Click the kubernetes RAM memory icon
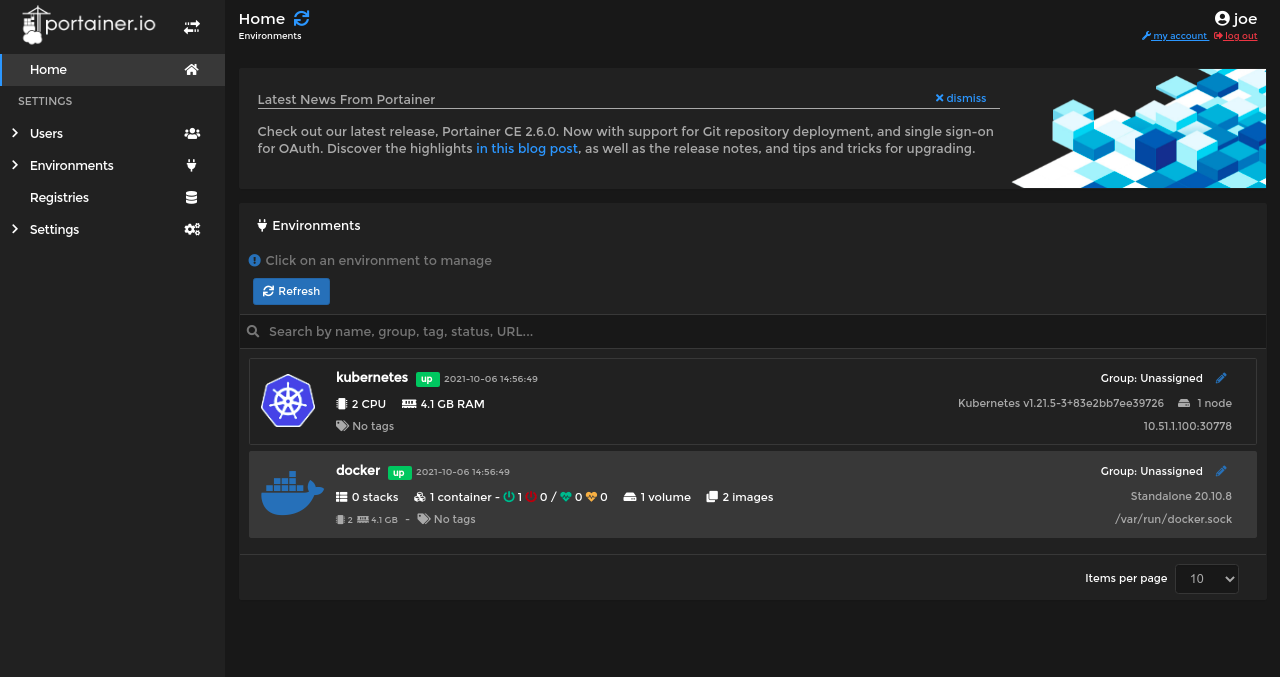Viewport: 1280px width, 677px height. [x=409, y=404]
